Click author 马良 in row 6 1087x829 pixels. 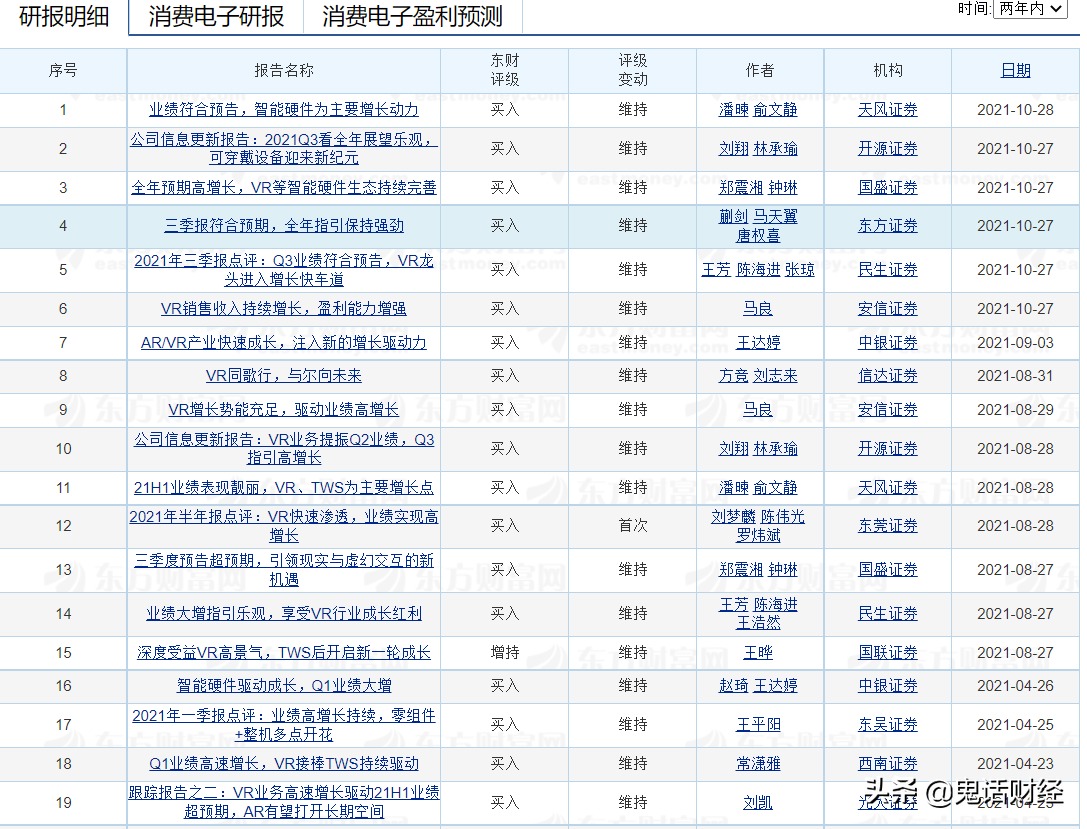758,308
